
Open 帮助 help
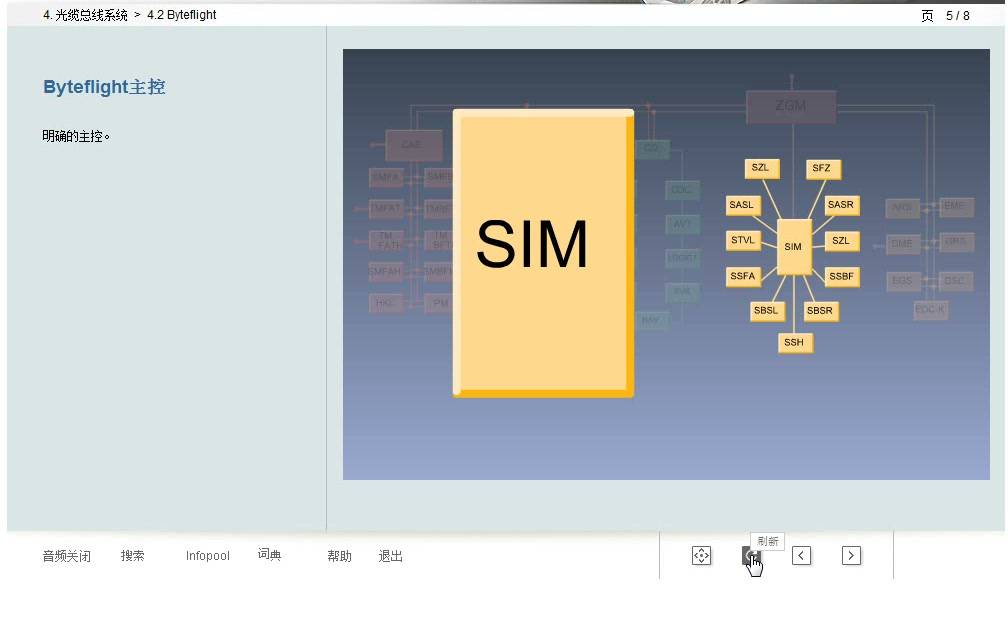click(339, 556)
